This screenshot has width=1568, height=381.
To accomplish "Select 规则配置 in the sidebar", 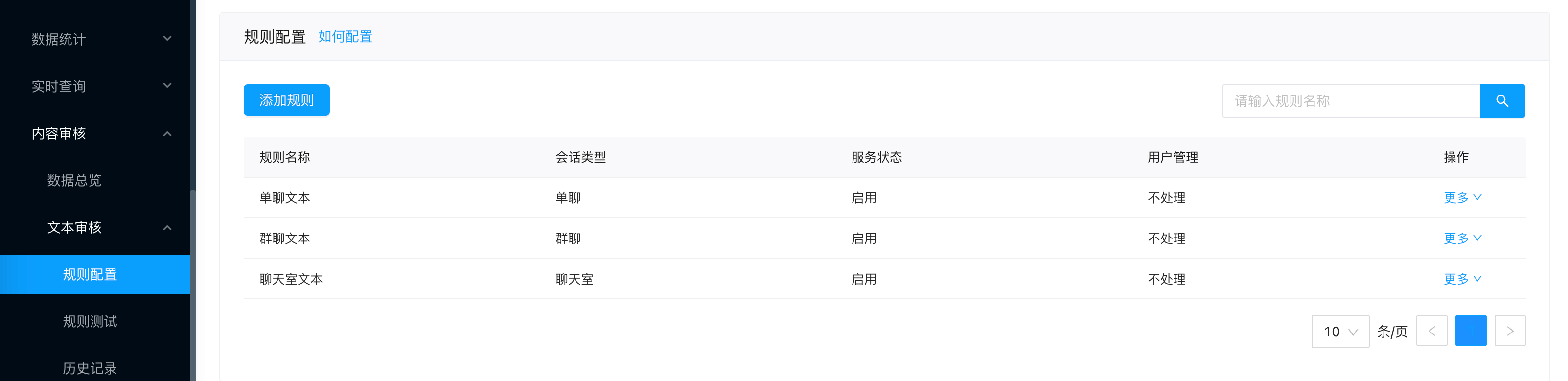I will 95,274.
